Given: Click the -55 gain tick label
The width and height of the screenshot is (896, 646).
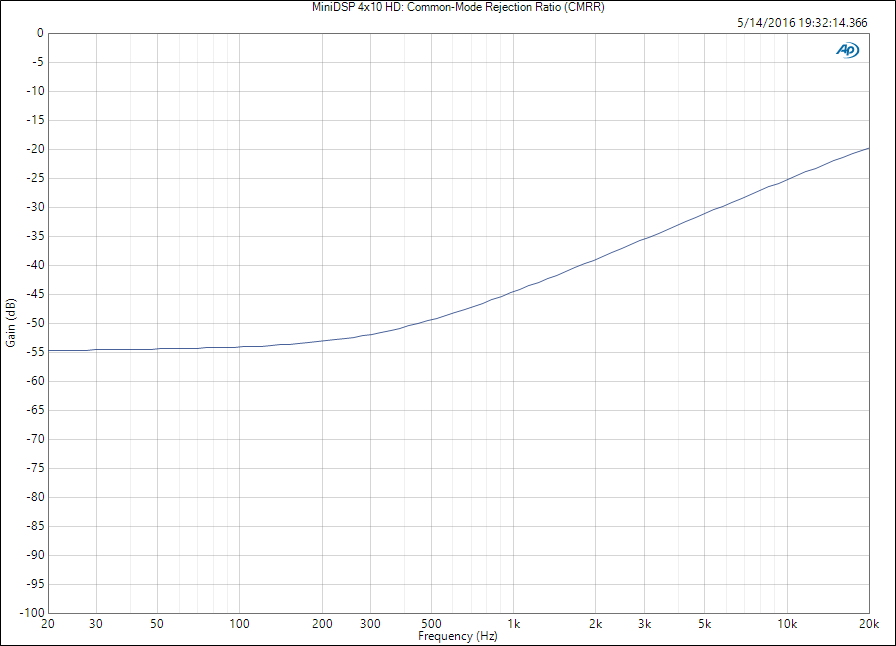Looking at the screenshot, I should [35, 352].
